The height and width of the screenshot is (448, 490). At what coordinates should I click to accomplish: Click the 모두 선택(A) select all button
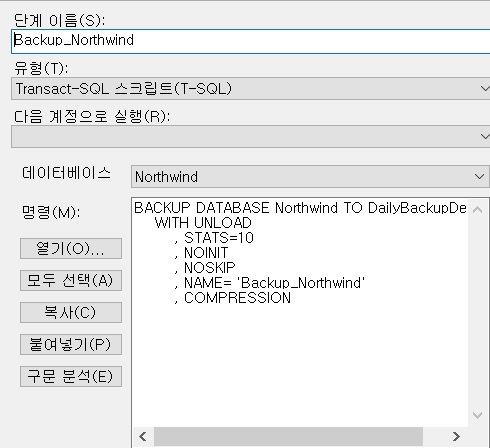71,280
